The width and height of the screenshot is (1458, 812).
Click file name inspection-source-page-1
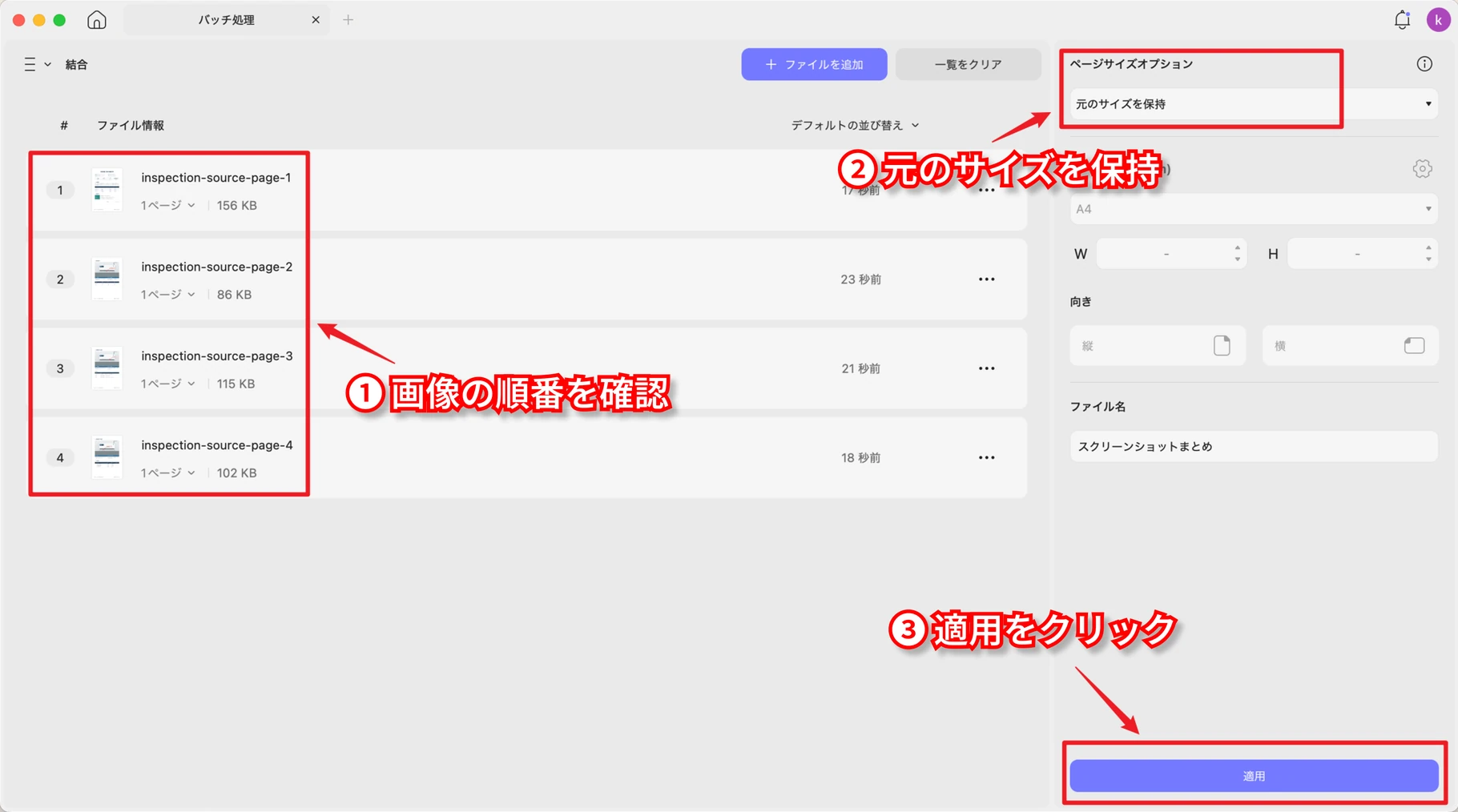pyautogui.click(x=216, y=178)
